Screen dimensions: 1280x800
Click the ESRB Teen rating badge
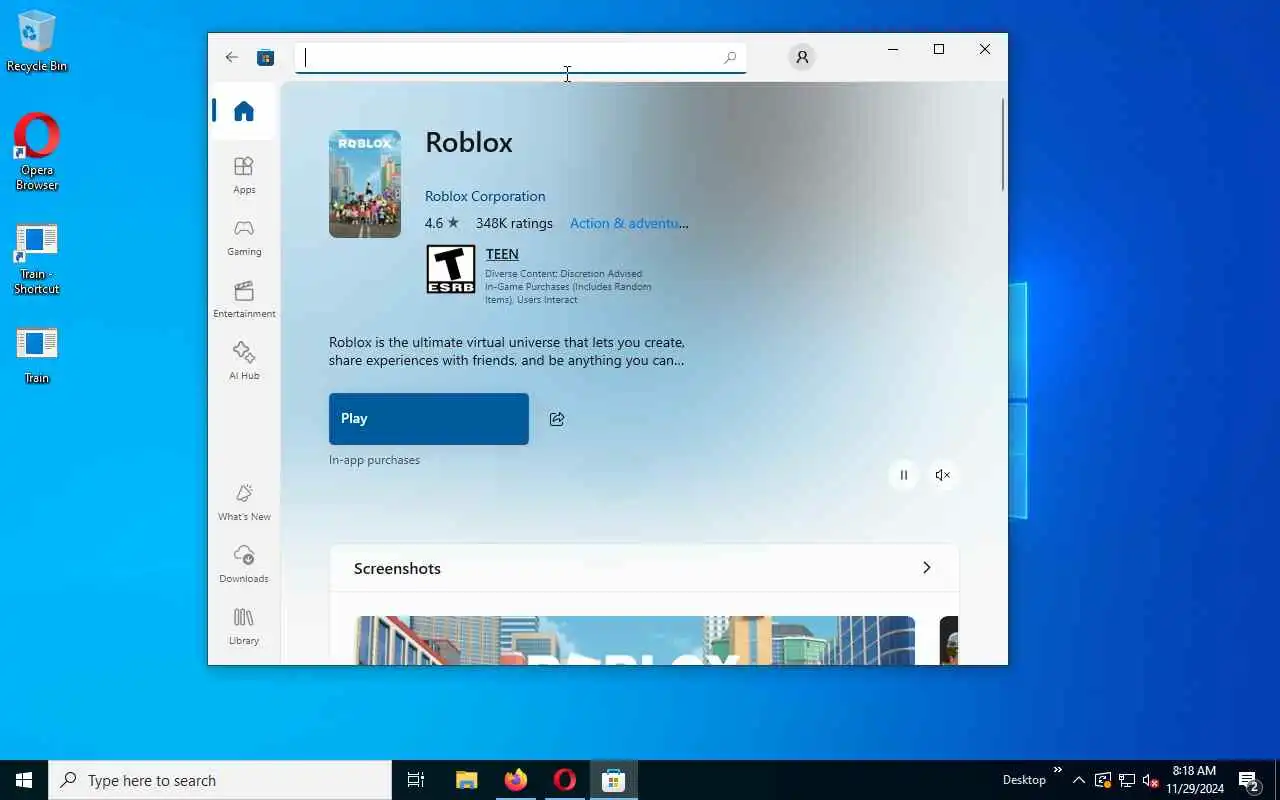[451, 269]
